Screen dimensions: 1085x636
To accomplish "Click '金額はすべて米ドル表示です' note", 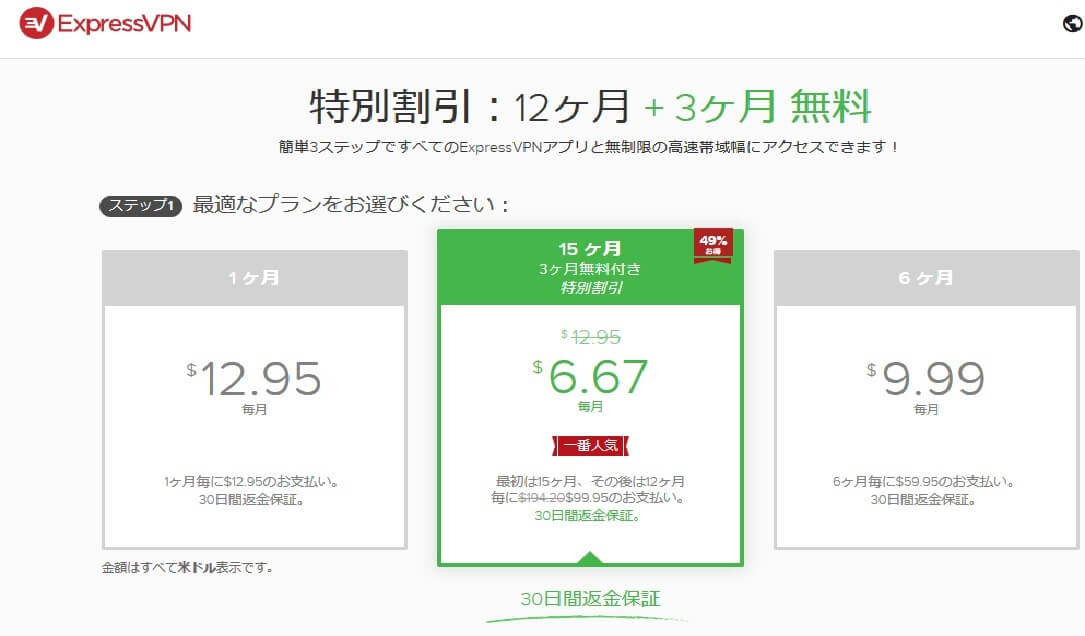I will coord(188,568).
